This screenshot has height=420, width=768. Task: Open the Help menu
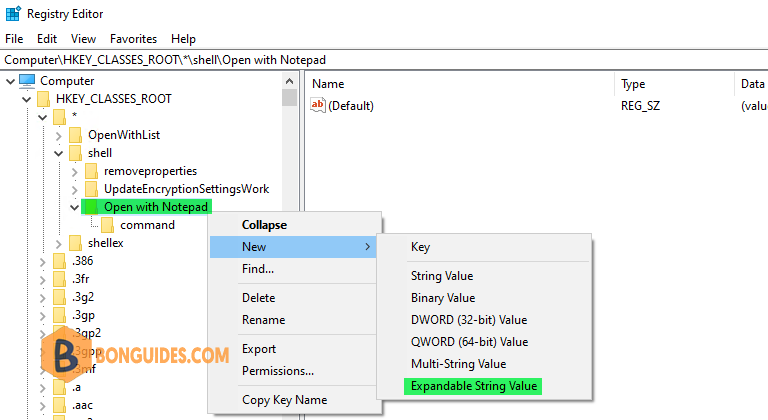(183, 39)
